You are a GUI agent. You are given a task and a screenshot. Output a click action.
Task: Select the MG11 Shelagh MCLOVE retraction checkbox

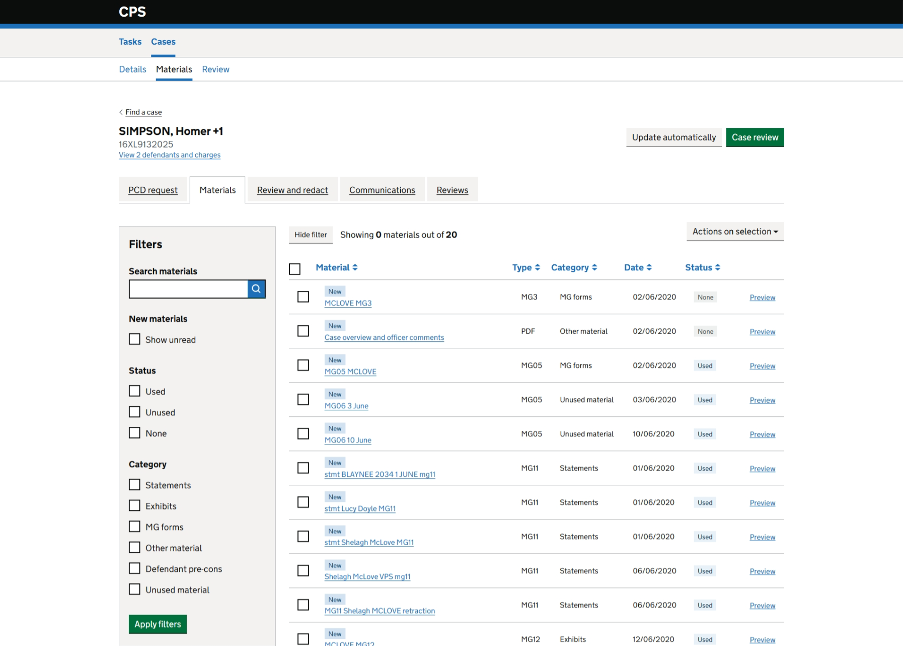coord(303,605)
